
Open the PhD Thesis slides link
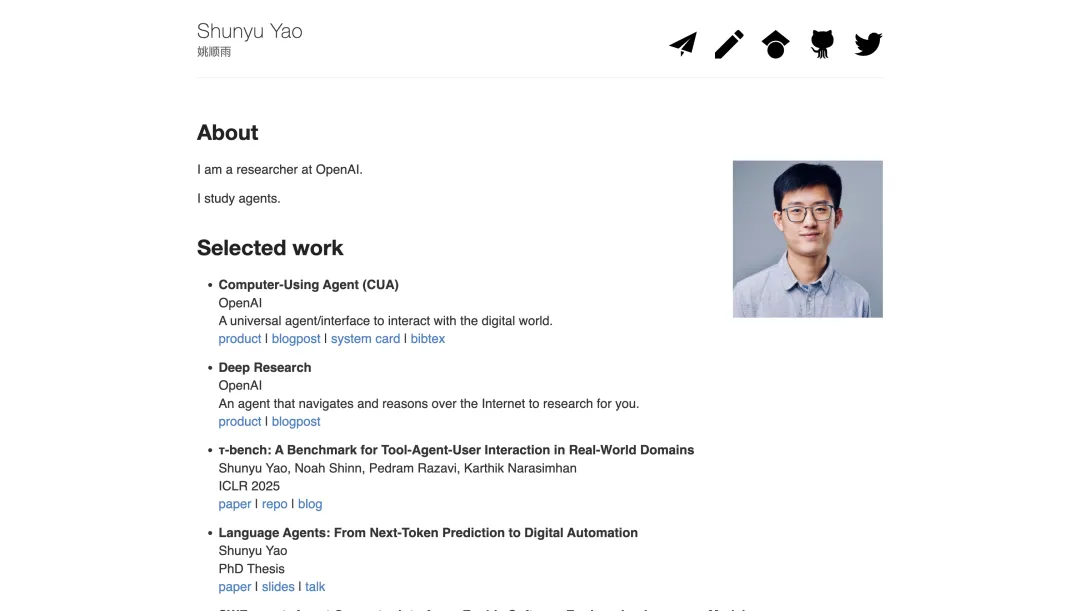278,587
